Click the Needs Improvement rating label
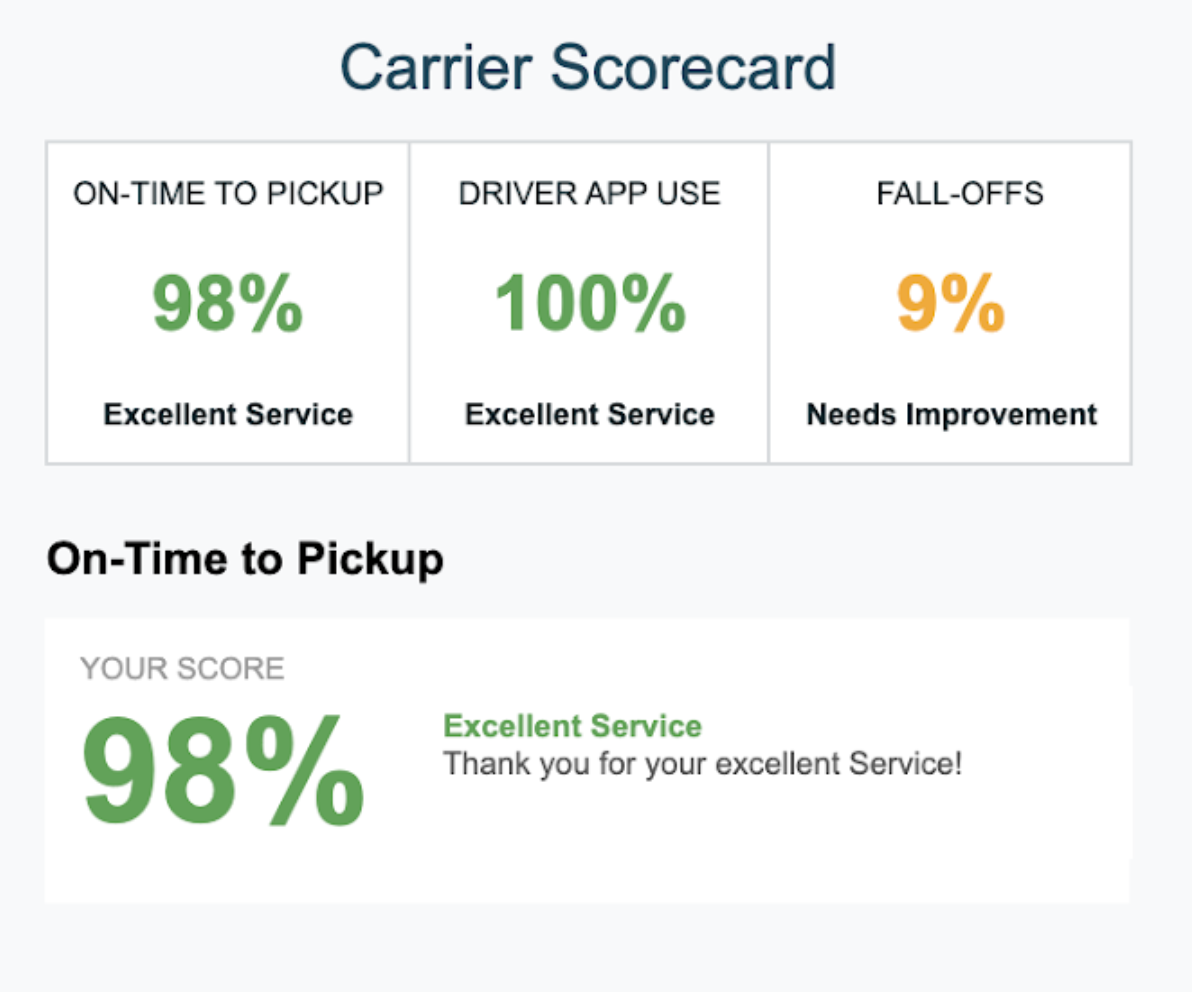The width and height of the screenshot is (1192, 992). [x=951, y=414]
